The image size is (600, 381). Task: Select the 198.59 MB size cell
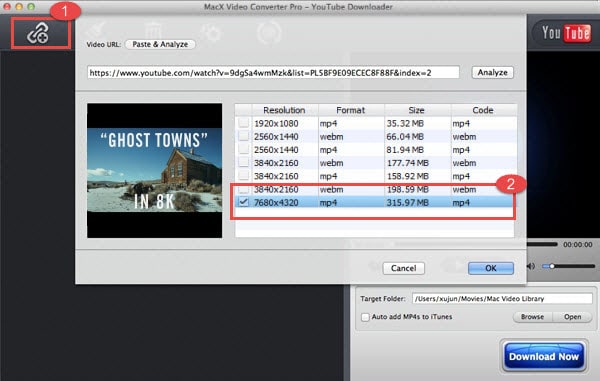point(407,189)
